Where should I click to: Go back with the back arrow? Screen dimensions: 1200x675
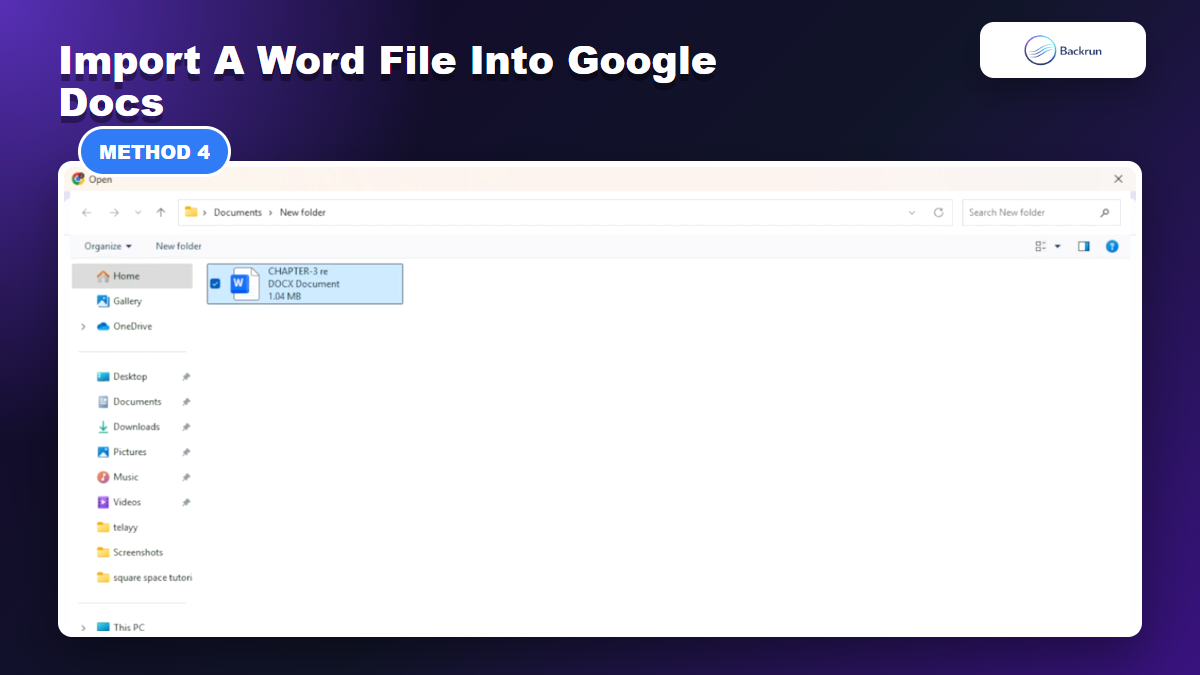87,213
